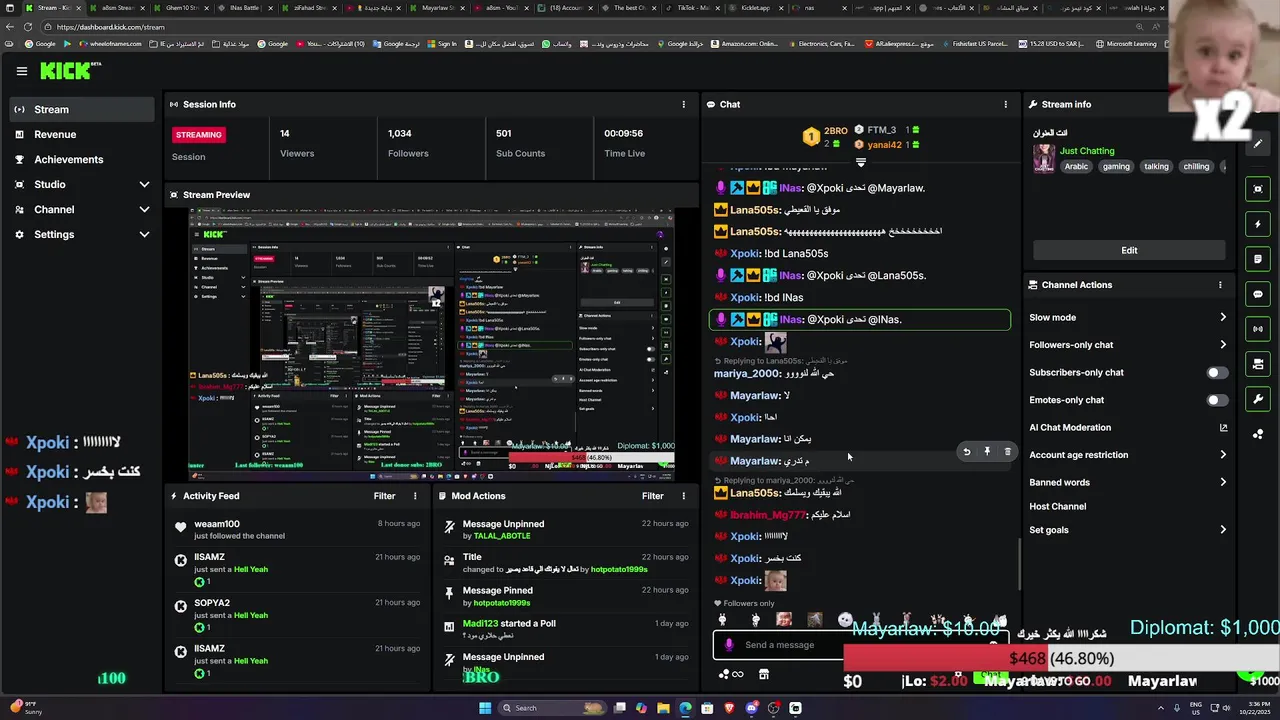Viewport: 1280px width, 720px height.
Task: Click the Just Chatting category thumbnail
Action: point(1044,159)
